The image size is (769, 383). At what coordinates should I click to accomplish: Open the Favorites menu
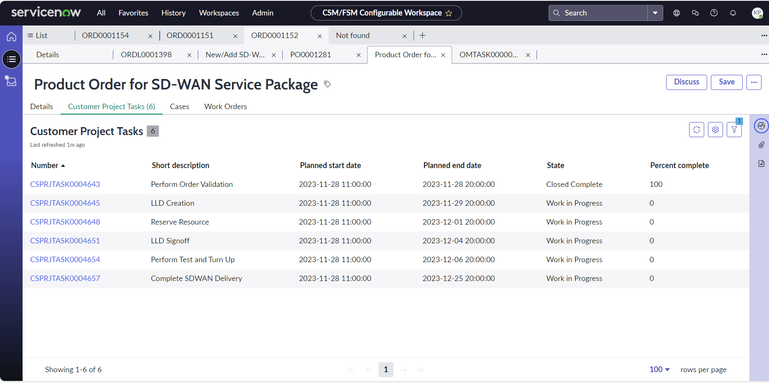coord(133,13)
